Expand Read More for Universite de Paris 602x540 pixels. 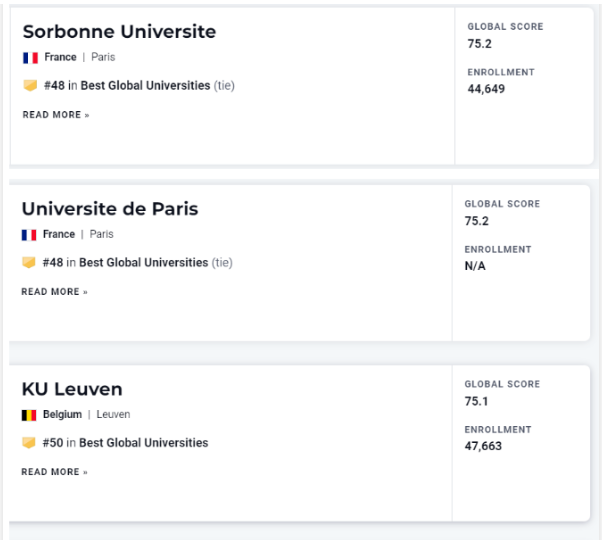point(55,292)
